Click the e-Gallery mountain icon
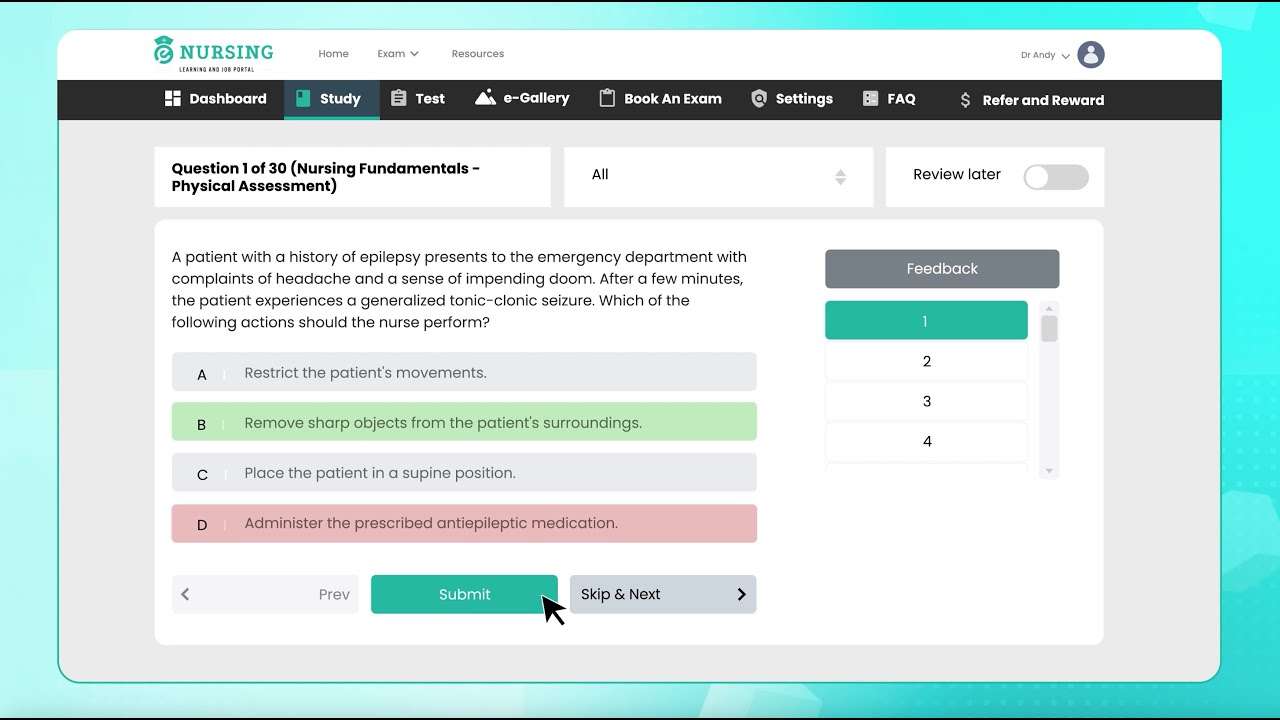Screen dimensions: 1280x720 (485, 97)
